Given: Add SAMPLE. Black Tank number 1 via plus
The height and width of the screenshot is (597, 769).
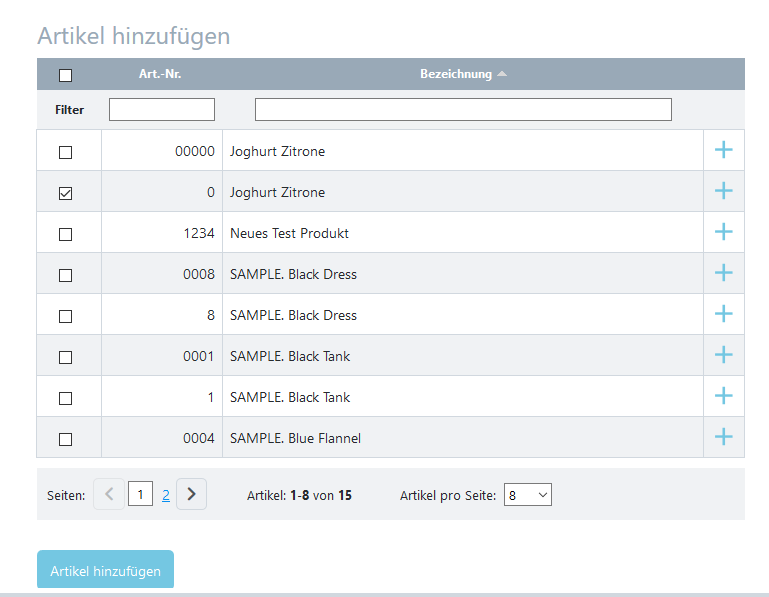Looking at the screenshot, I should (723, 396).
